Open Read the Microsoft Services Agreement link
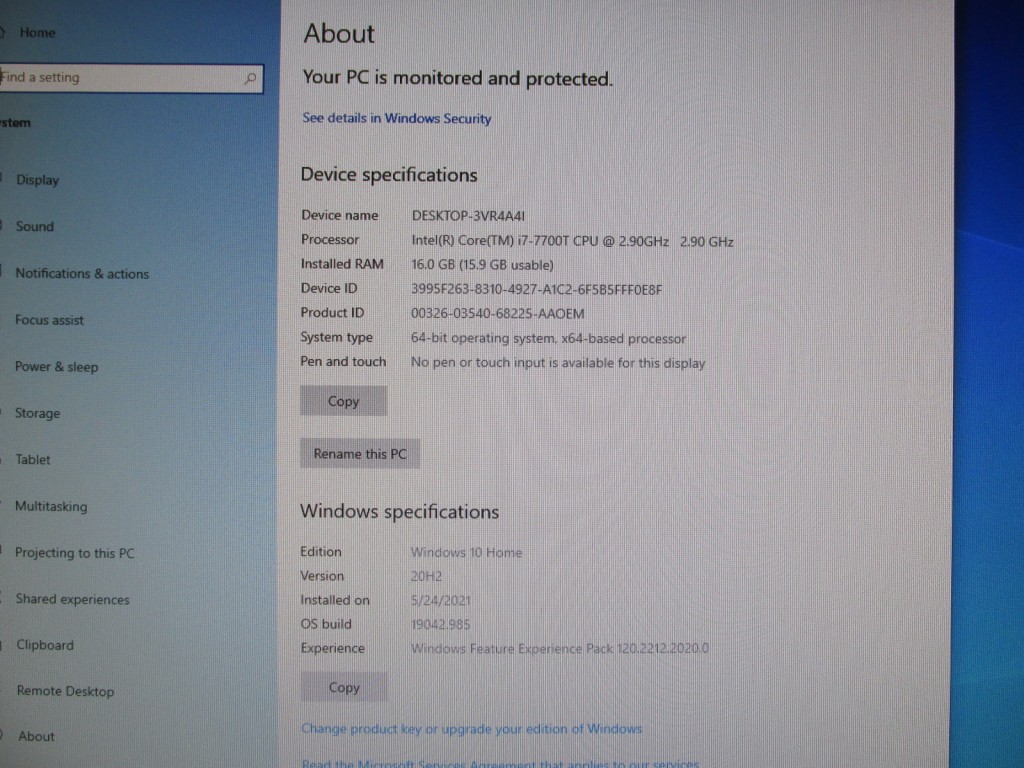Image resolution: width=1024 pixels, height=768 pixels. tap(500, 763)
